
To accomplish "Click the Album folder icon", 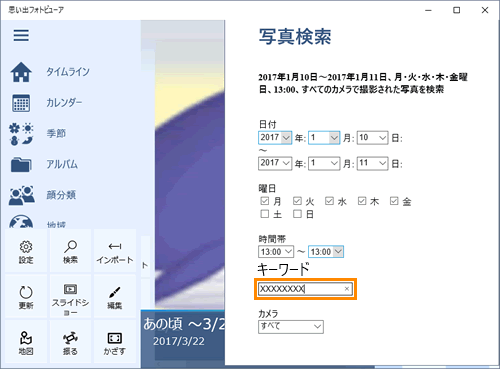I will pyautogui.click(x=21, y=164).
